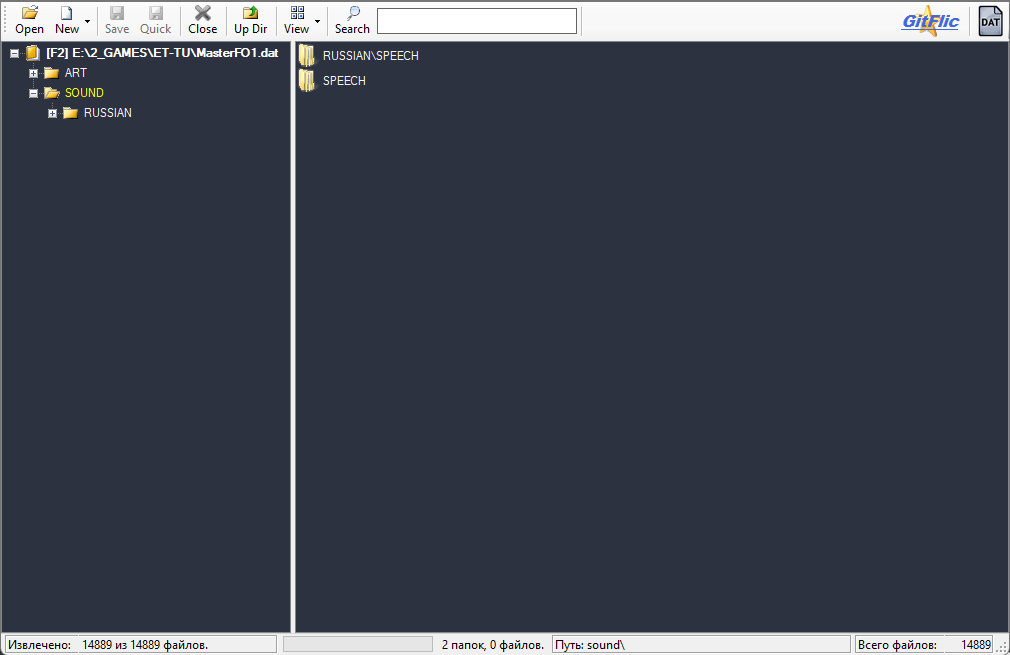Open the New button dropdown arrow
Image resolution: width=1010 pixels, height=655 pixels.
(x=88, y=21)
